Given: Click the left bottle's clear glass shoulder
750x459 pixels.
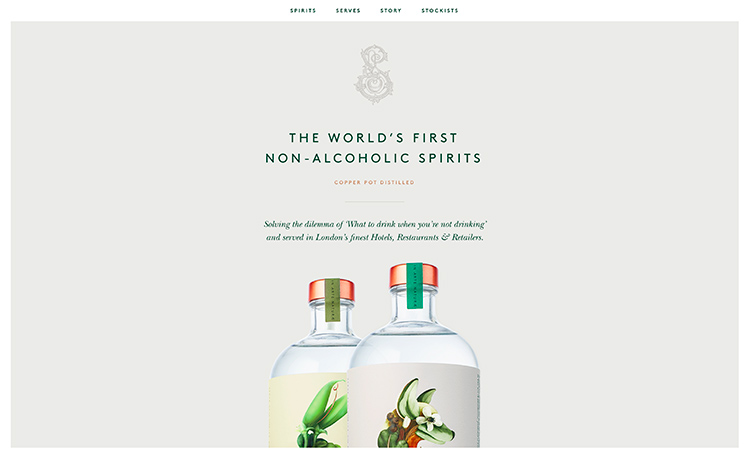Looking at the screenshot, I should (x=311, y=356).
